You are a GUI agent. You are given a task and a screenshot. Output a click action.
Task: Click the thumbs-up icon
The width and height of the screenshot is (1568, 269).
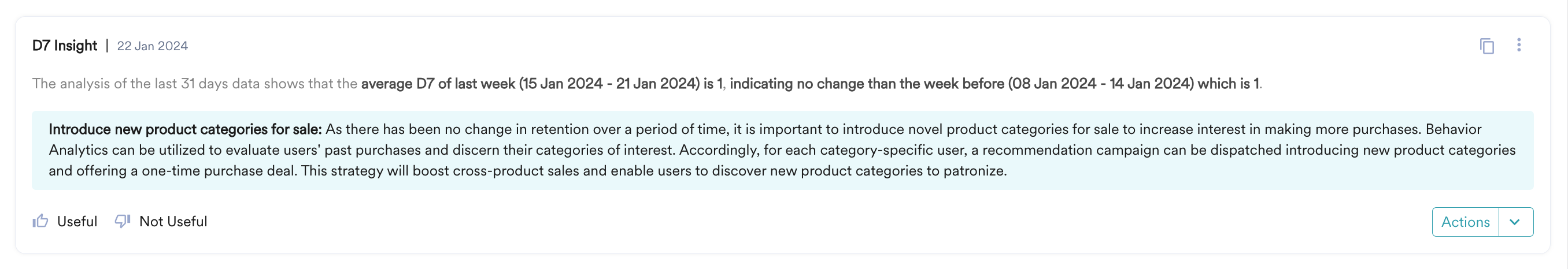40,221
